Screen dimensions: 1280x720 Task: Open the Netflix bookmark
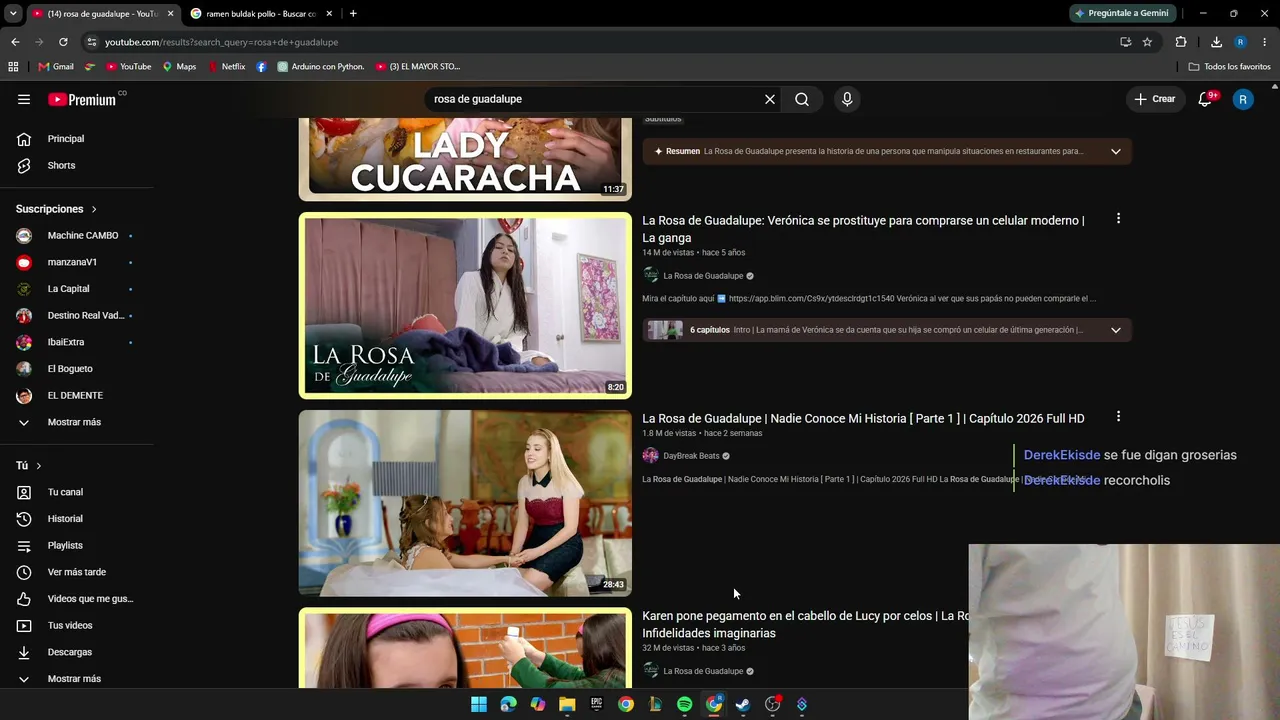click(x=227, y=67)
